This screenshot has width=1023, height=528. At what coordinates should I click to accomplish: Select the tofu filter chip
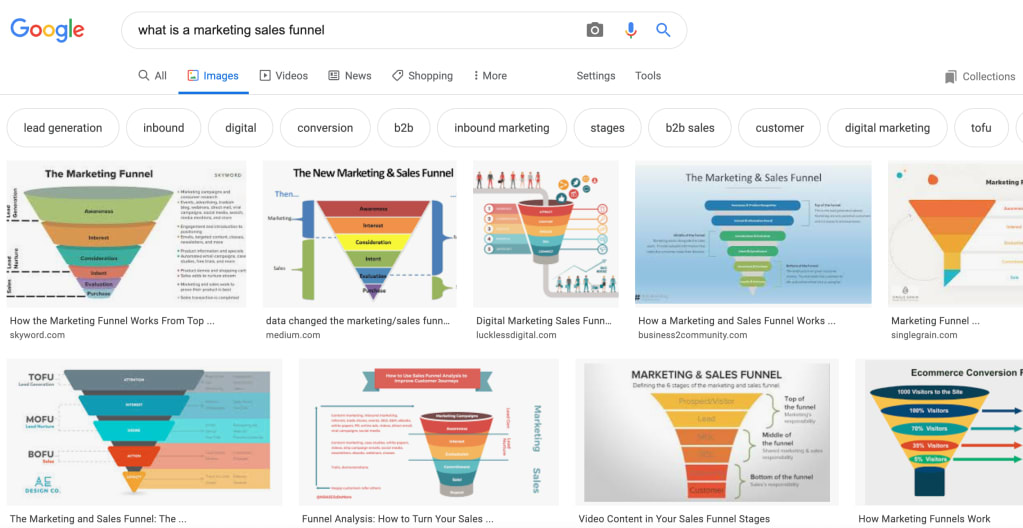pos(981,128)
